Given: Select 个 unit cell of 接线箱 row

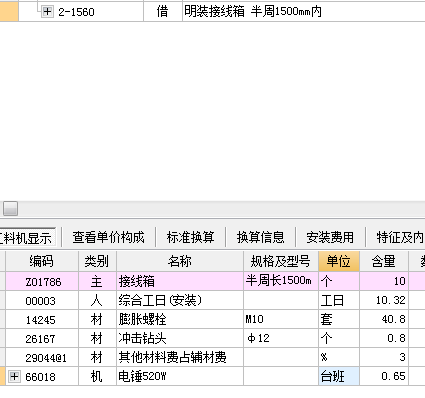Looking at the screenshot, I should (x=339, y=281).
